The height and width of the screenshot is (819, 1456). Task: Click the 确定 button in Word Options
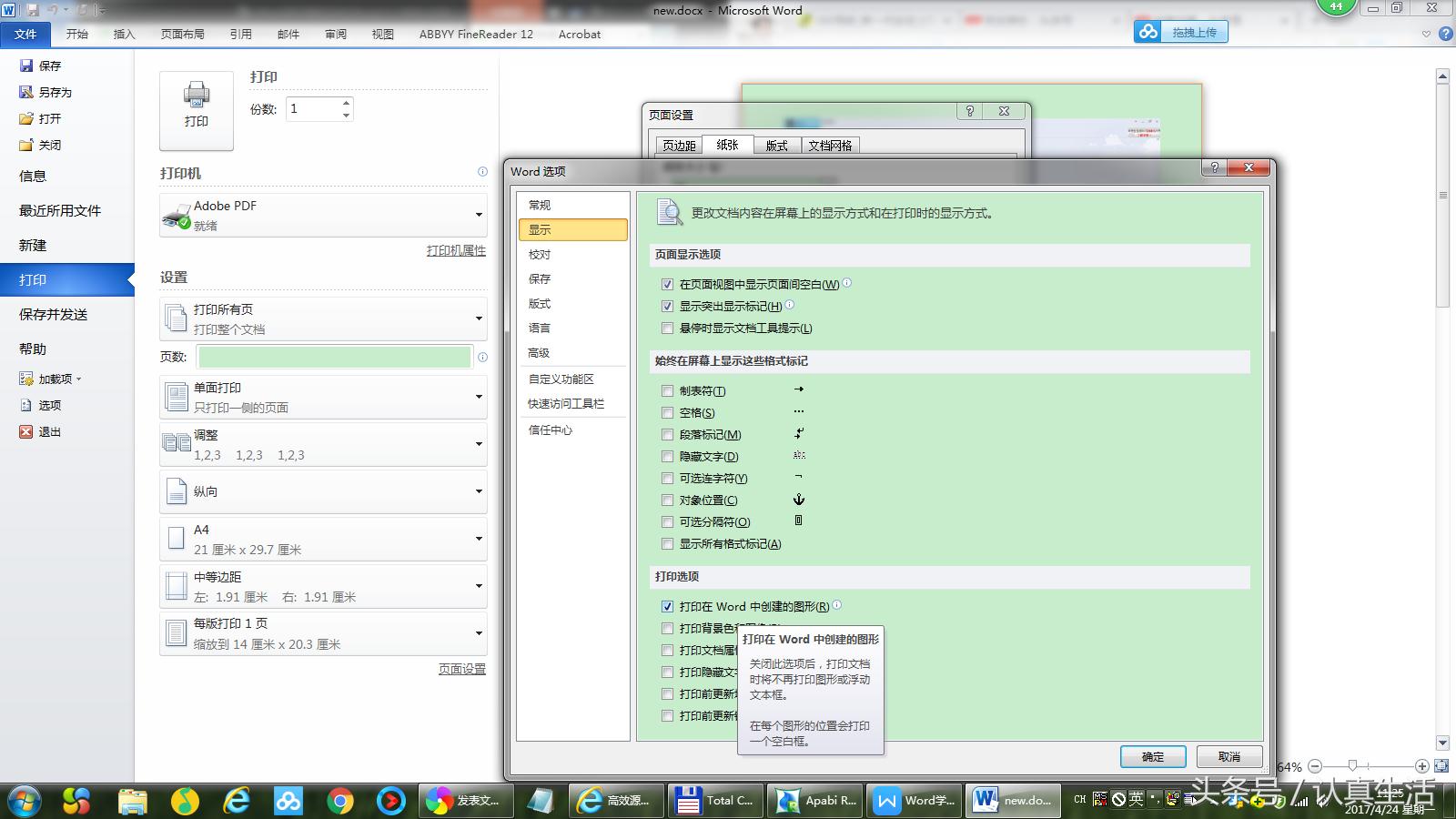pos(1152,756)
